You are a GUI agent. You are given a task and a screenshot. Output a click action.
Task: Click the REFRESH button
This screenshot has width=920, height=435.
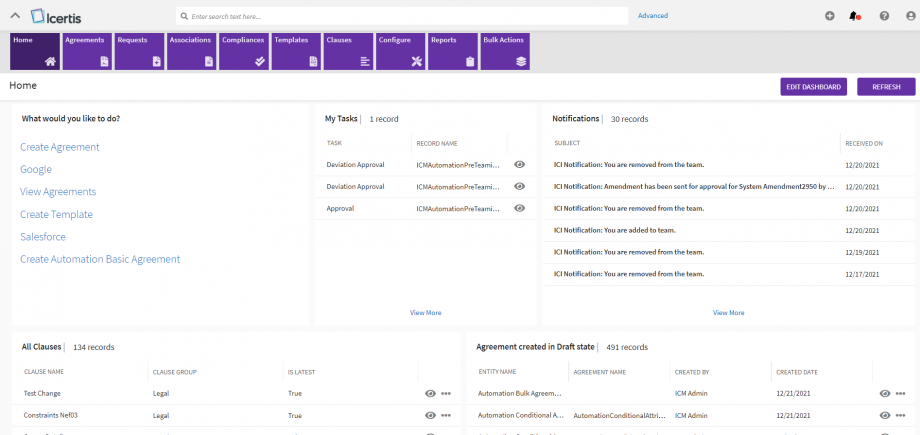click(x=886, y=87)
